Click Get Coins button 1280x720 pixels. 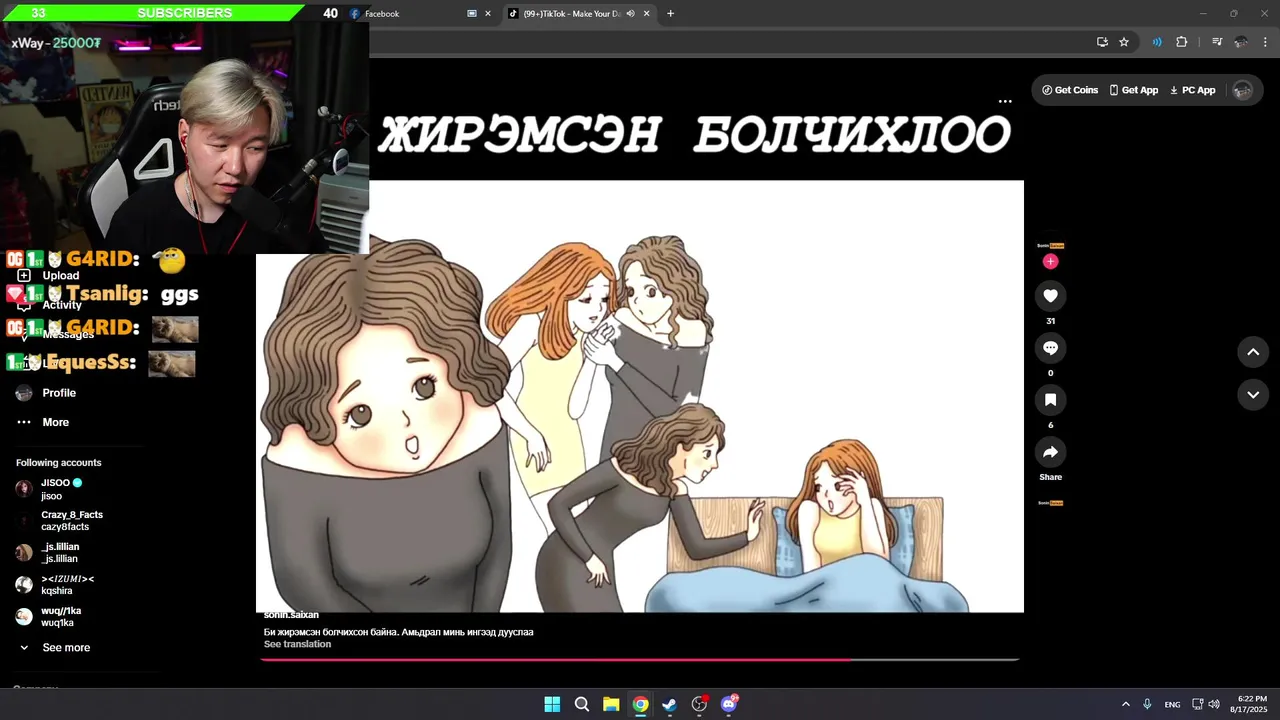[1070, 90]
